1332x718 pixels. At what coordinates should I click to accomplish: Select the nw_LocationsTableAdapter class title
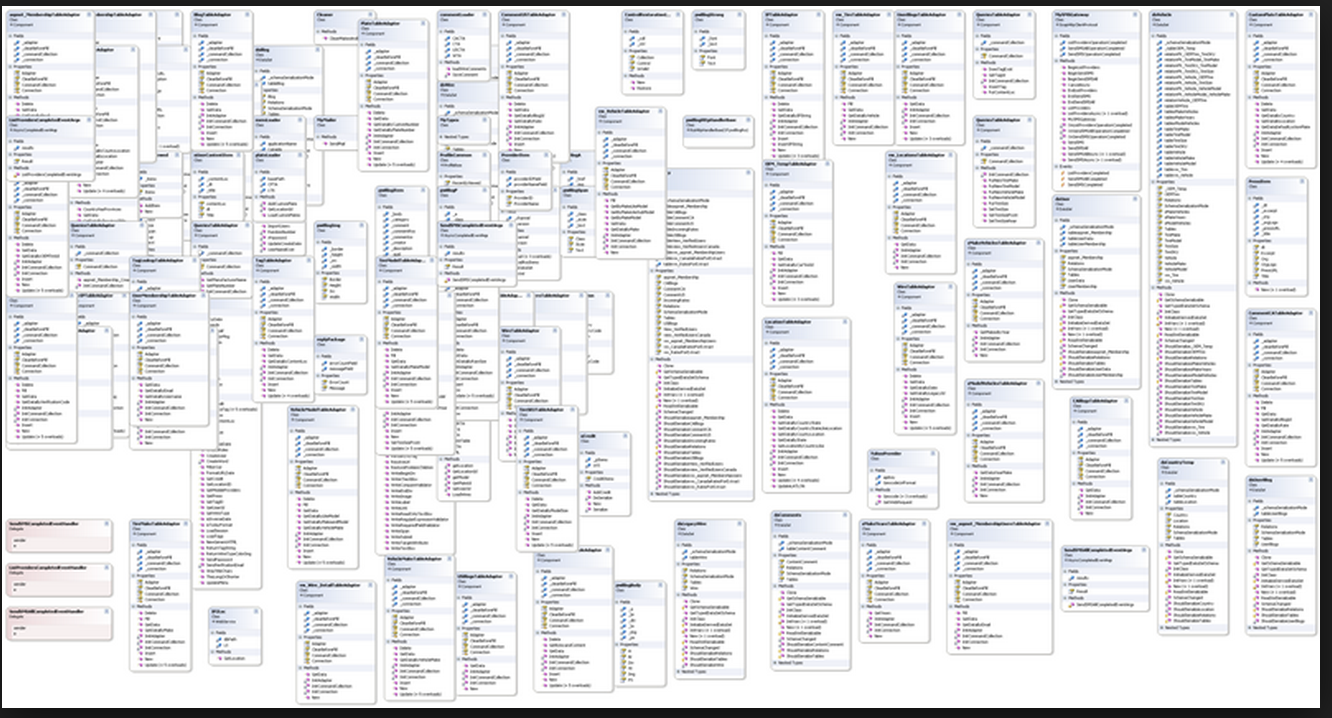(x=916, y=155)
